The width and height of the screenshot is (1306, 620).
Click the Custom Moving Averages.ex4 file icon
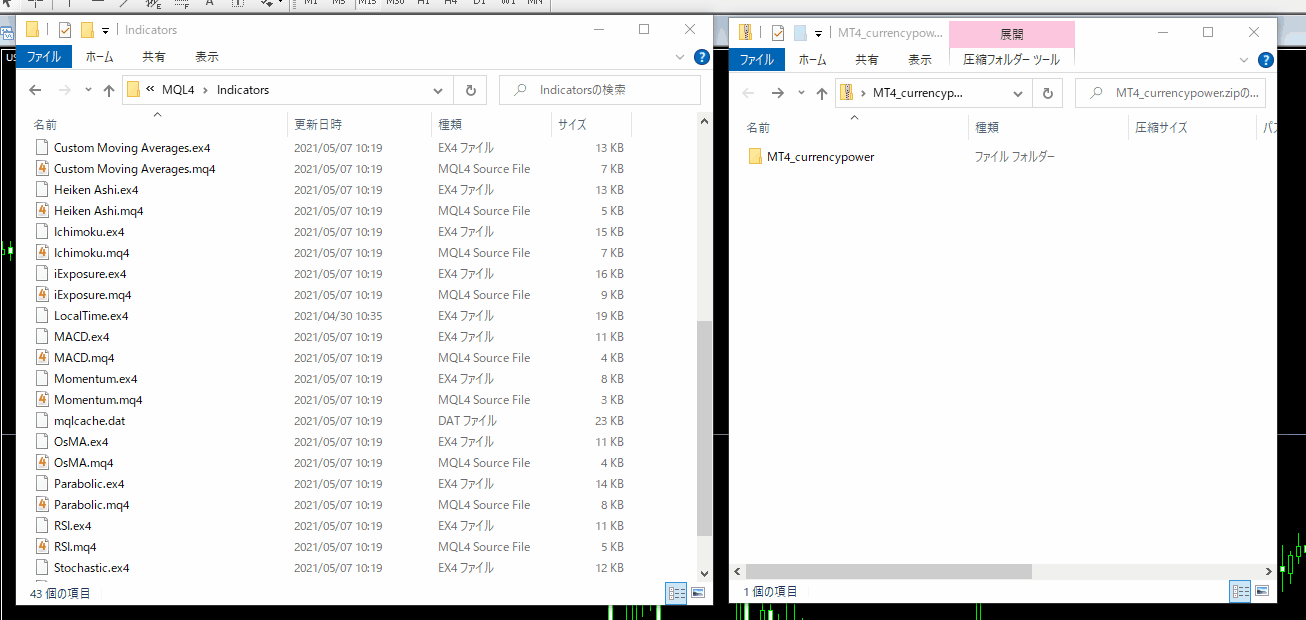(x=42, y=148)
